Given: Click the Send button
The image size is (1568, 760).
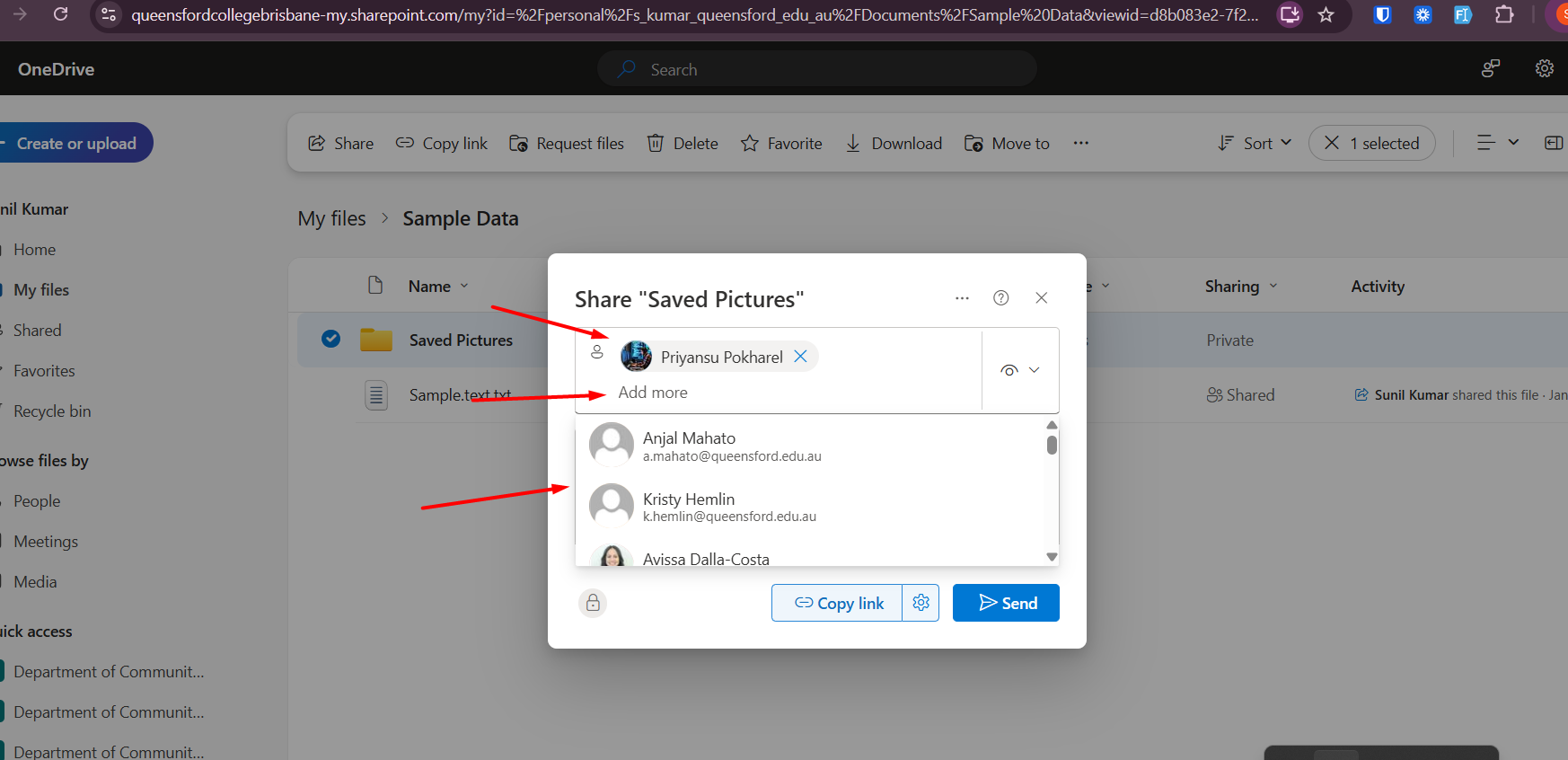Looking at the screenshot, I should (x=1006, y=603).
